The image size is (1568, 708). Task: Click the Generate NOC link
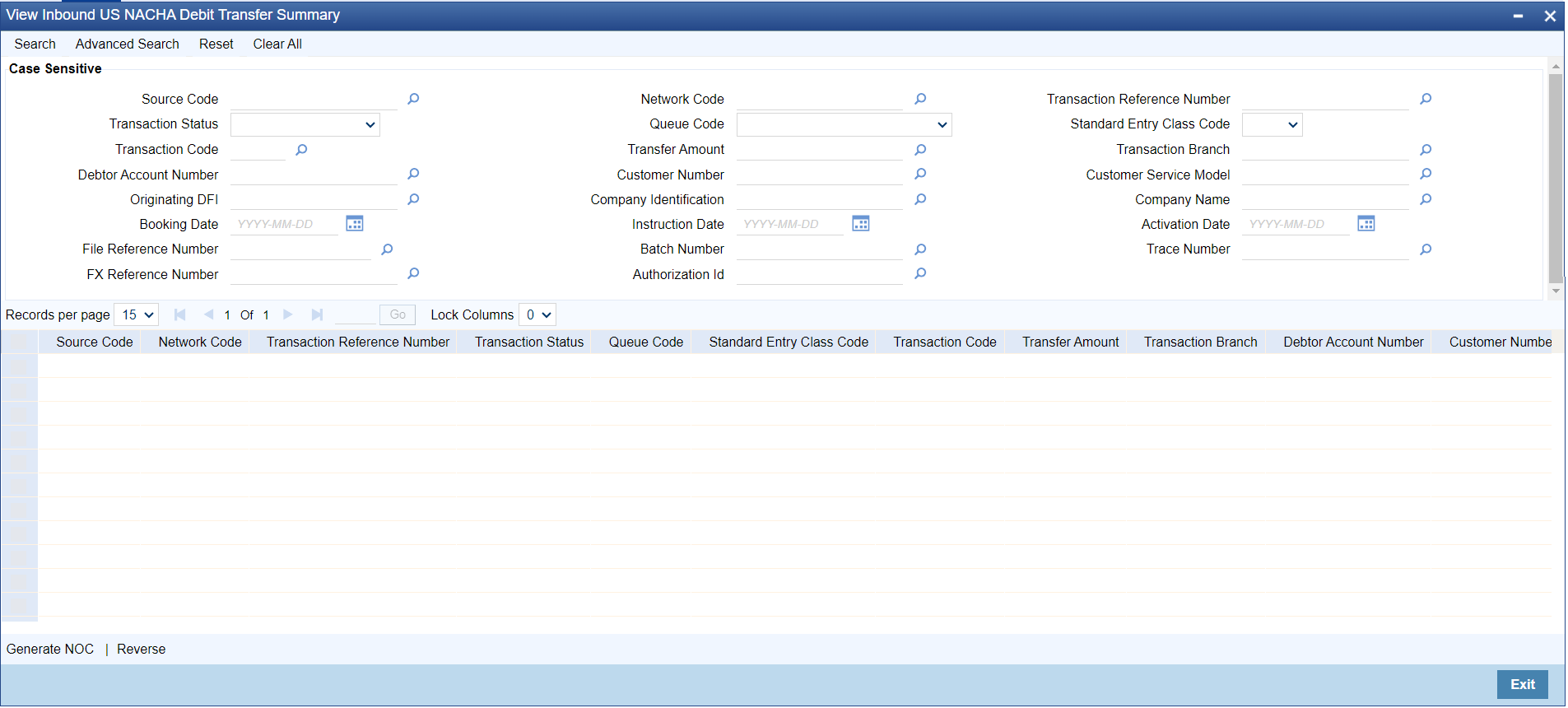(50, 649)
